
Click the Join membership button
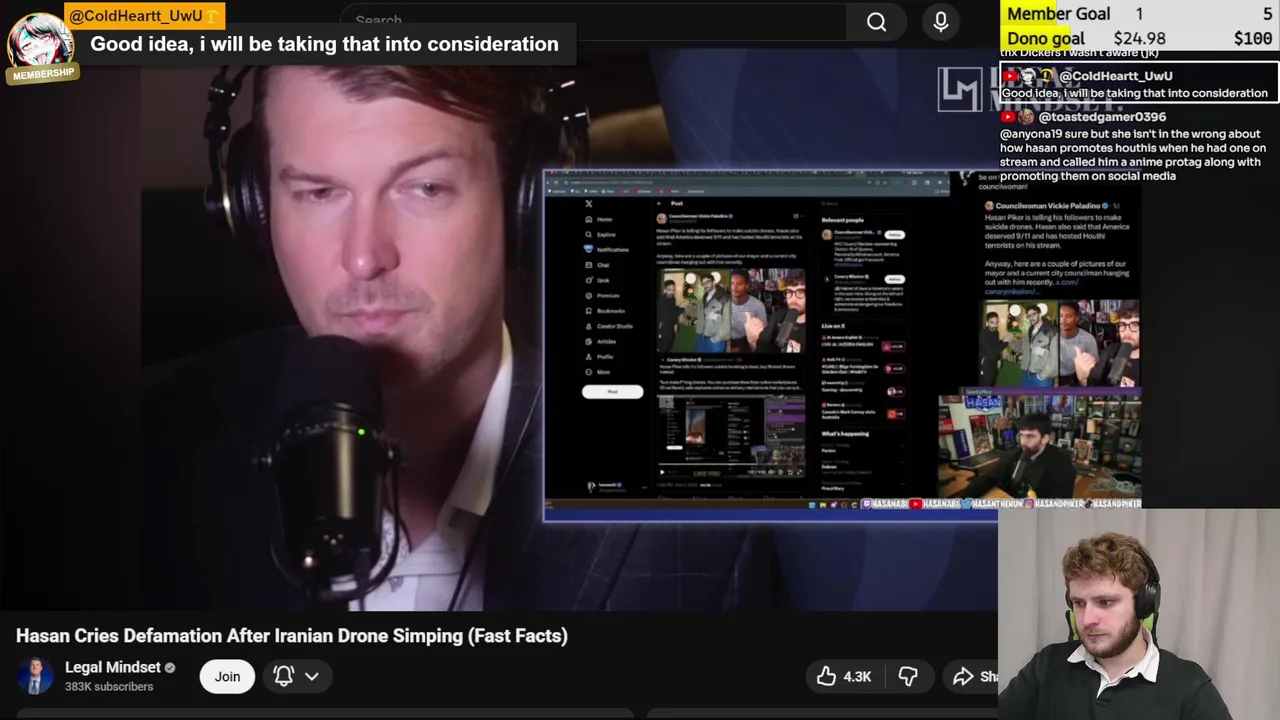point(227,677)
